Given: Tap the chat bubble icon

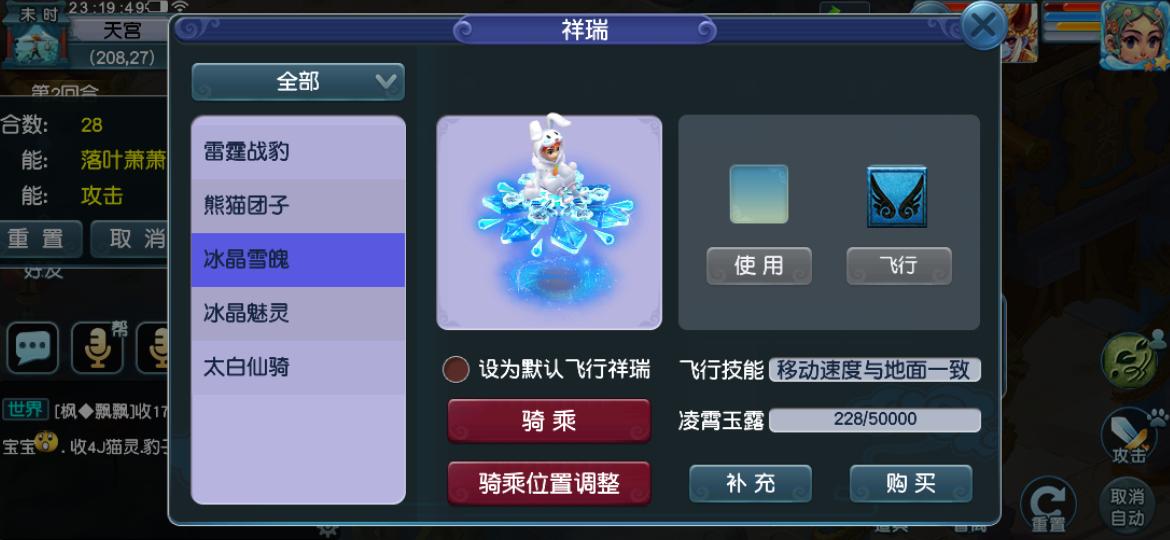Looking at the screenshot, I should click(x=32, y=348).
